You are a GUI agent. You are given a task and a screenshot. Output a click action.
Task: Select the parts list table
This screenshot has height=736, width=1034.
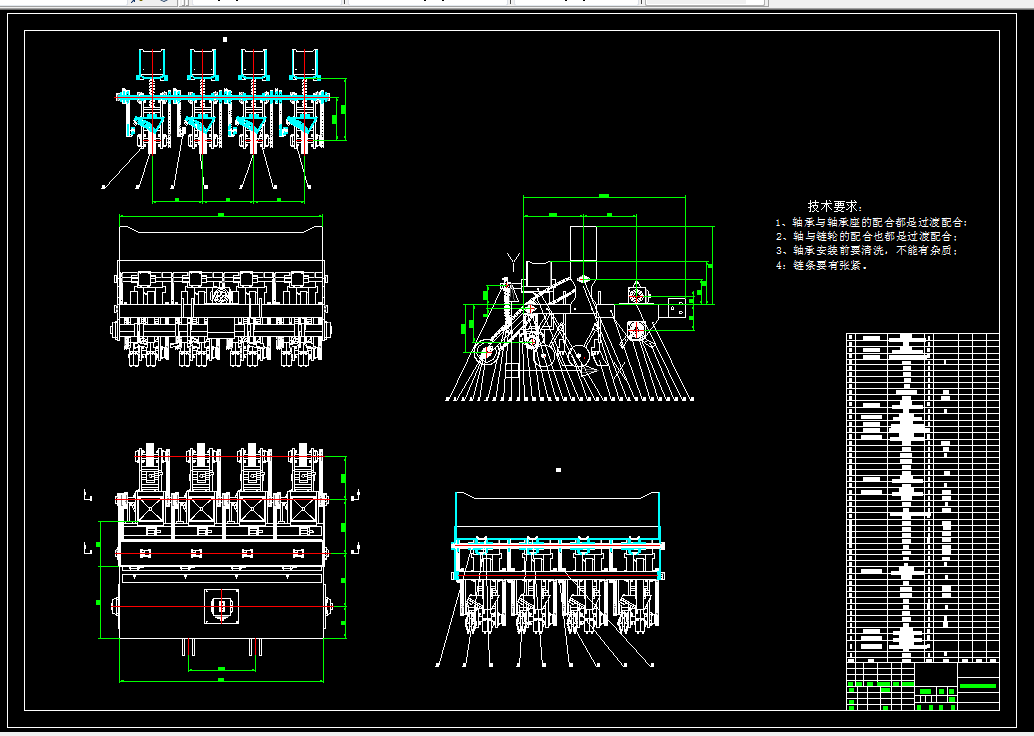point(923,498)
